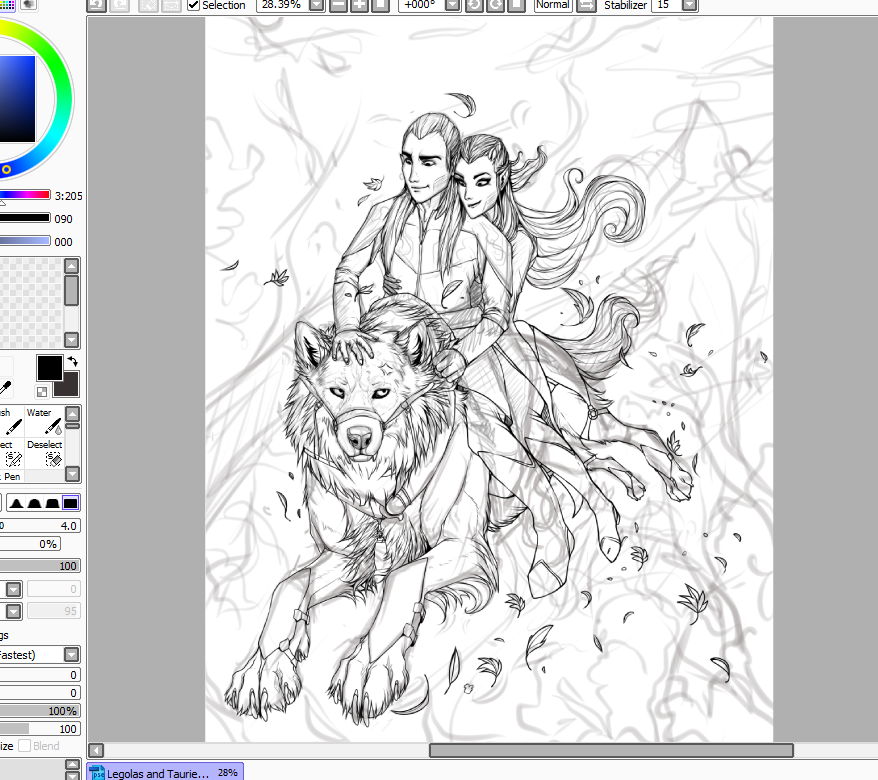This screenshot has height=780, width=878.
Task: Click tool tray scroll up arrow
Action: (73, 414)
